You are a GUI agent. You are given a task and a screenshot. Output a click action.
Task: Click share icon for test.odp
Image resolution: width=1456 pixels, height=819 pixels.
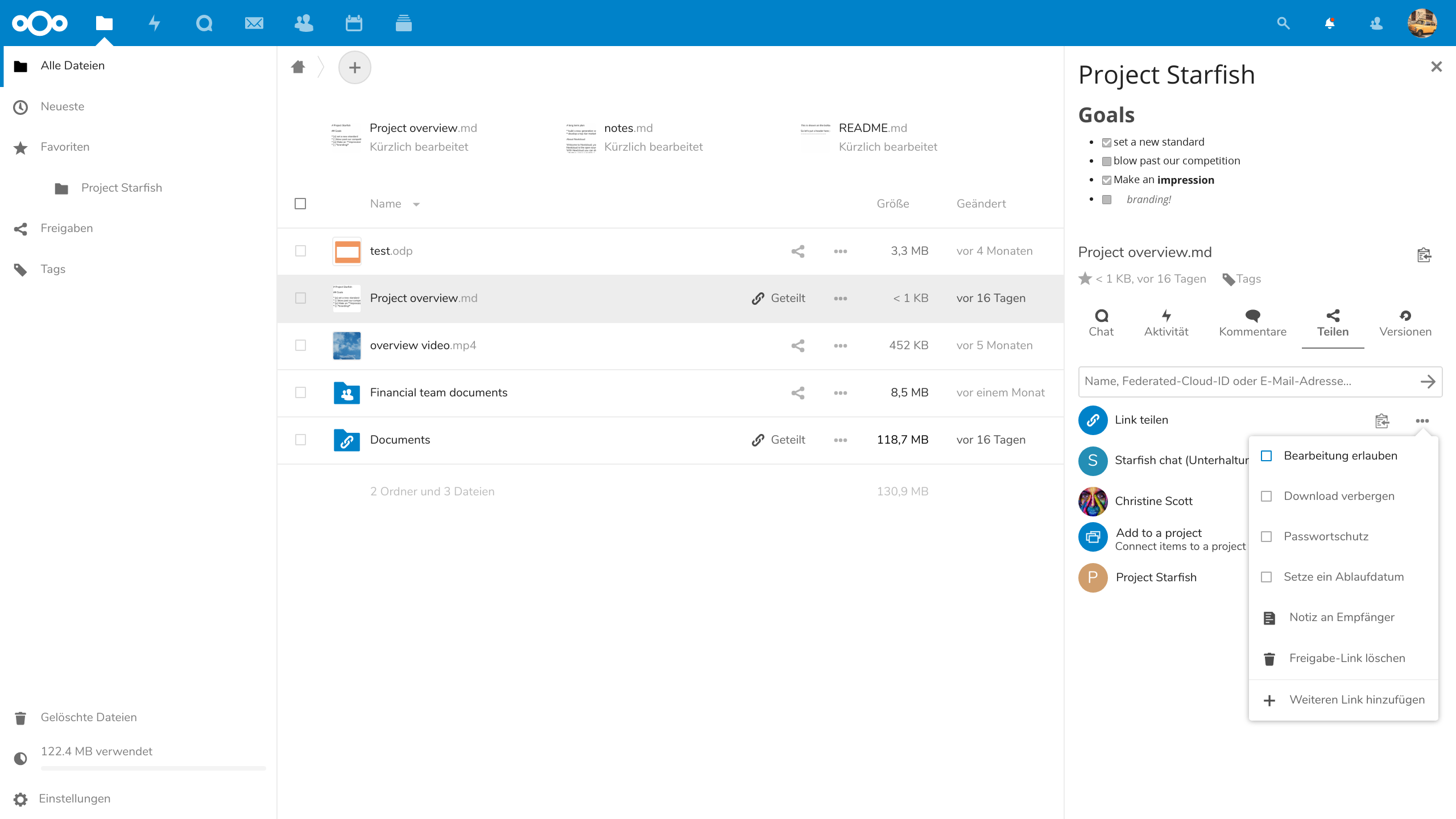coord(797,251)
